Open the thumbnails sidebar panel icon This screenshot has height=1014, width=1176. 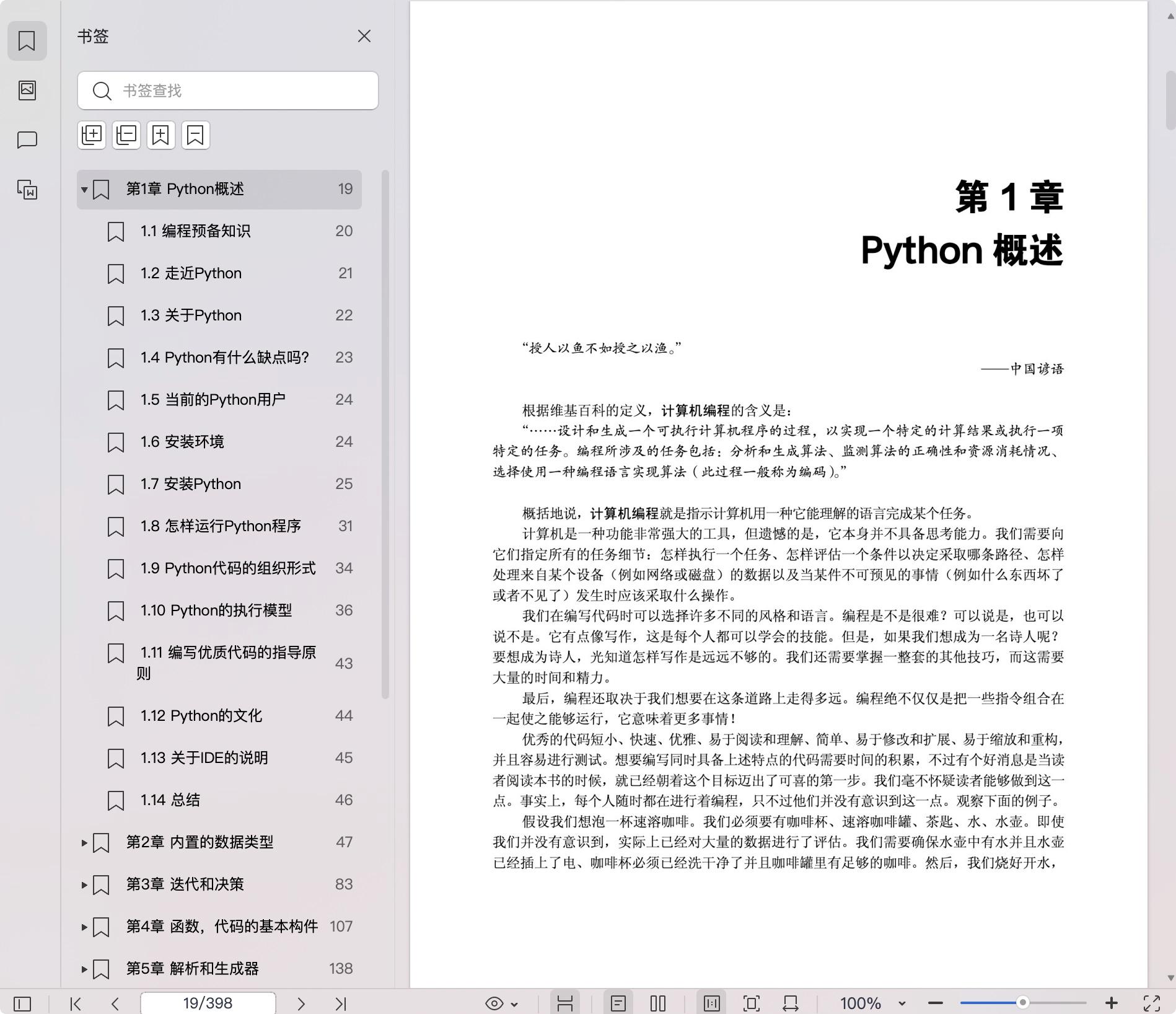pos(27,90)
